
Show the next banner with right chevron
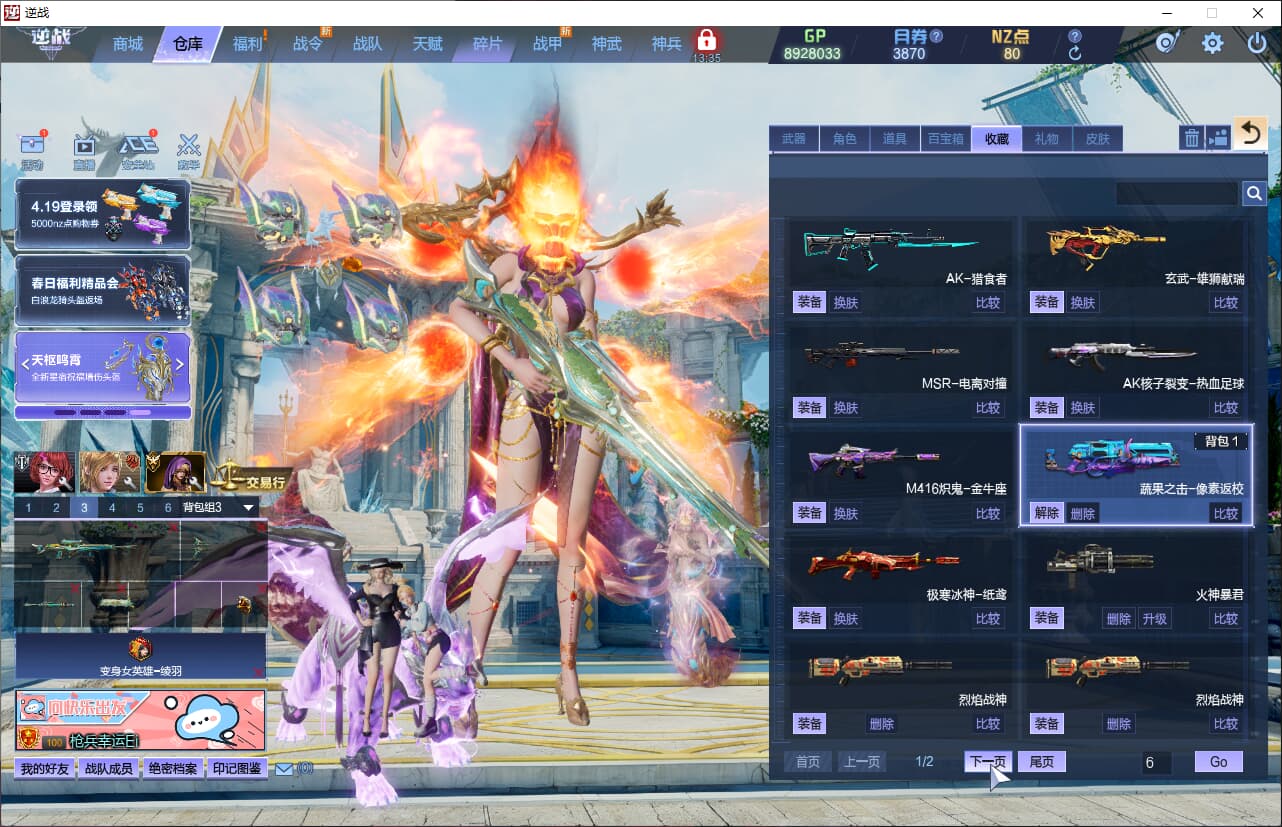[179, 364]
